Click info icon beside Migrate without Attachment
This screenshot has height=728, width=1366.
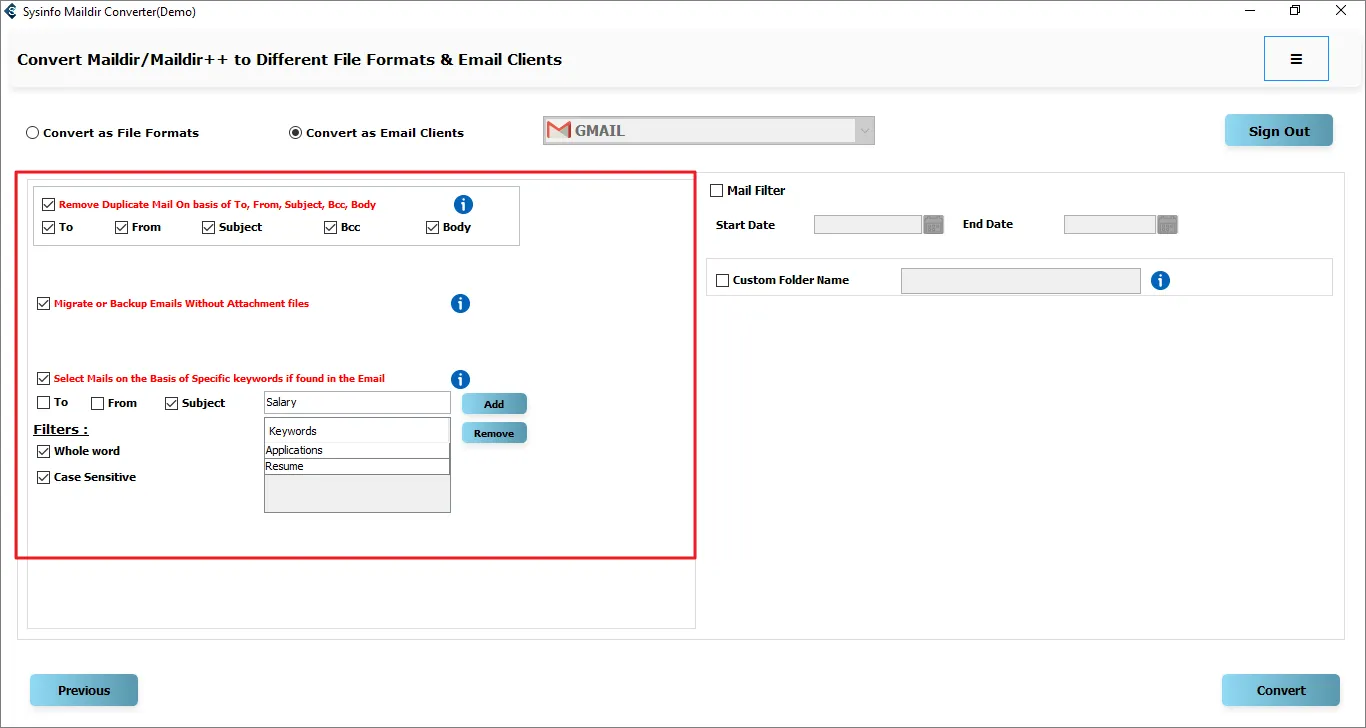[x=460, y=303]
